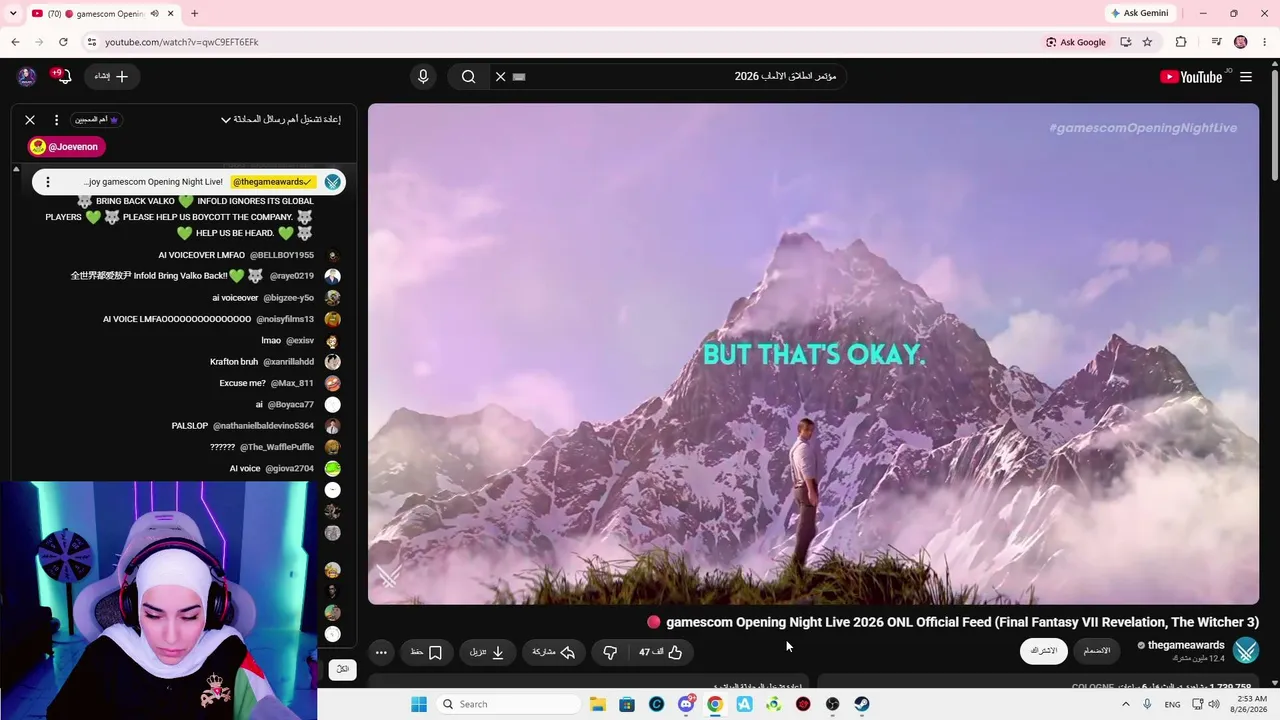Clear the YouTube search box text
This screenshot has height=720, width=1280.
[500, 77]
